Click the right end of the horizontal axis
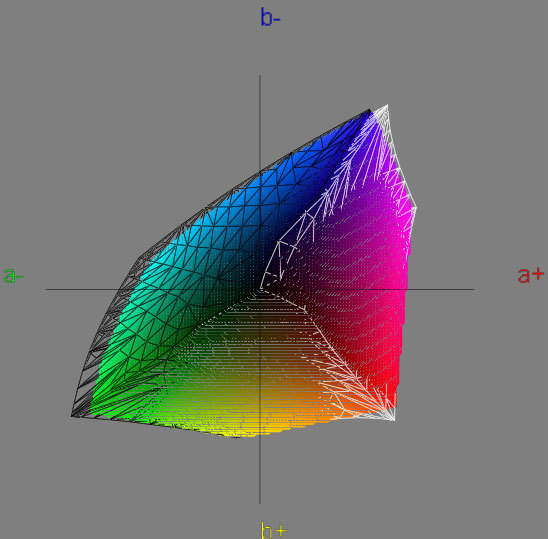The width and height of the screenshot is (548, 539). 473,289
